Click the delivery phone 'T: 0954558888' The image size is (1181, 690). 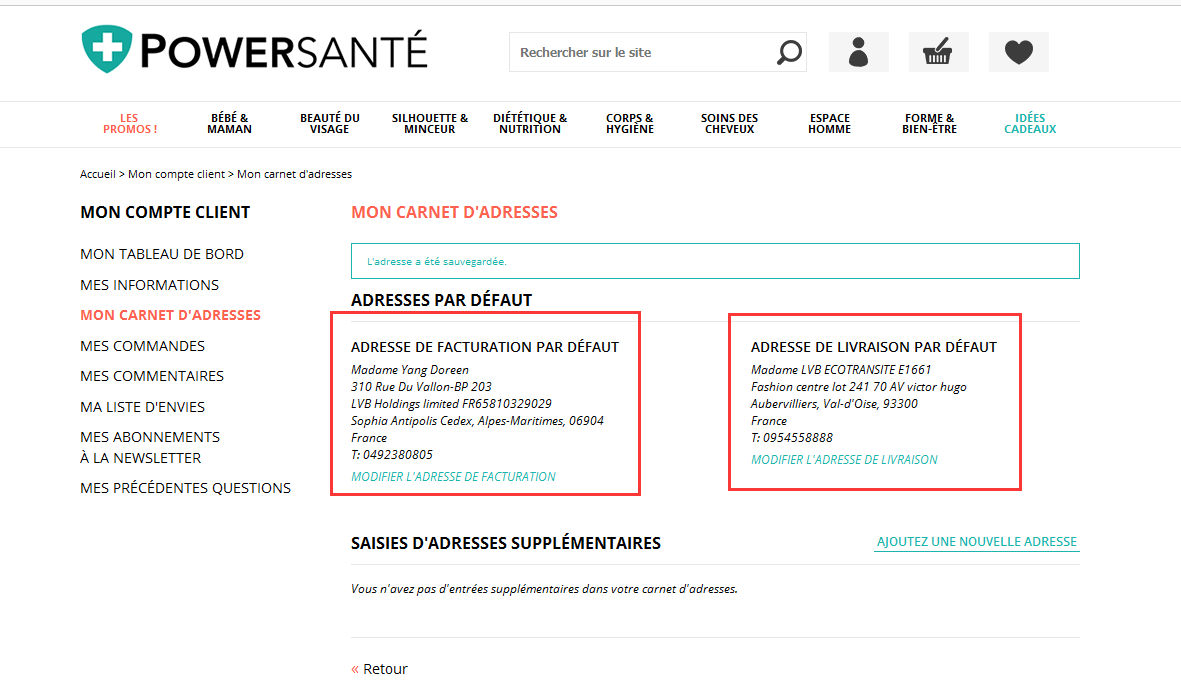pyautogui.click(x=792, y=438)
